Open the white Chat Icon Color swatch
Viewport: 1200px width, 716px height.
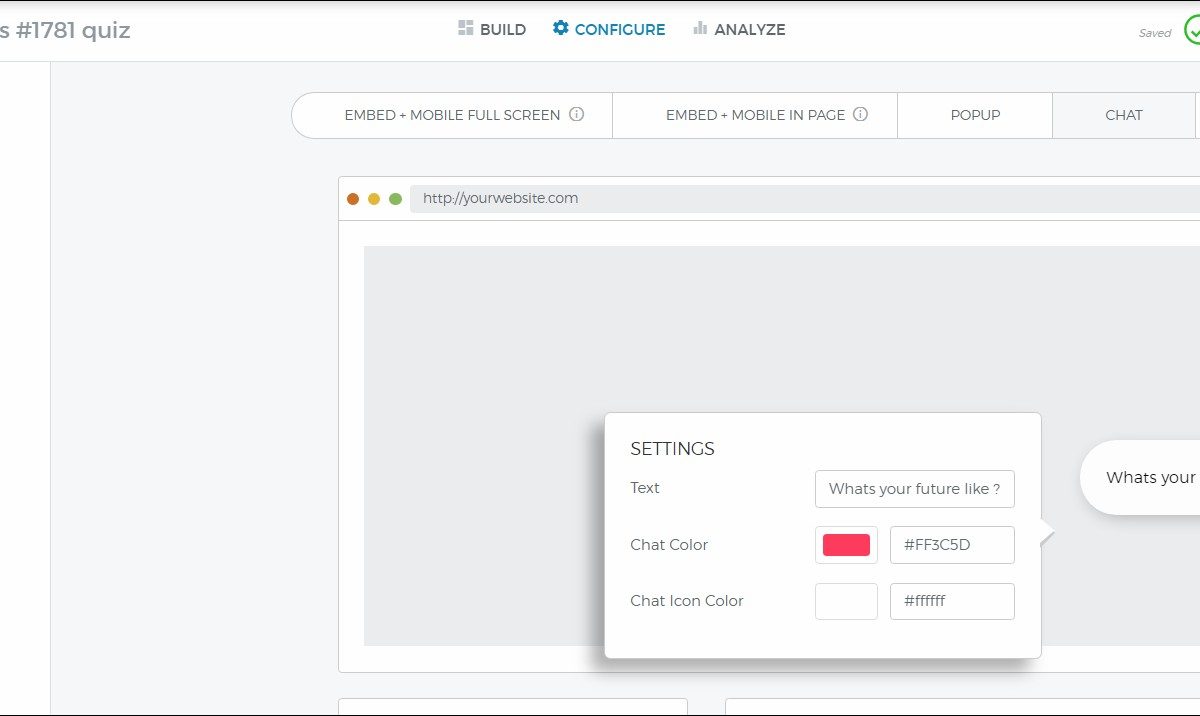coord(846,601)
